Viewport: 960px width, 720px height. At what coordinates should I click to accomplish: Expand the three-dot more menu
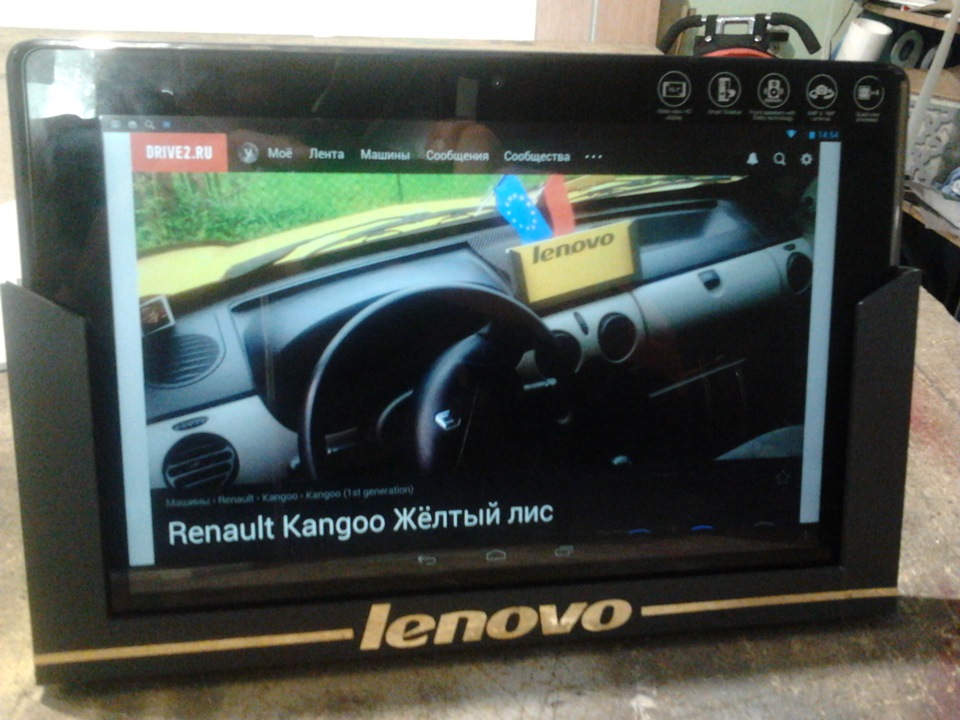(593, 157)
